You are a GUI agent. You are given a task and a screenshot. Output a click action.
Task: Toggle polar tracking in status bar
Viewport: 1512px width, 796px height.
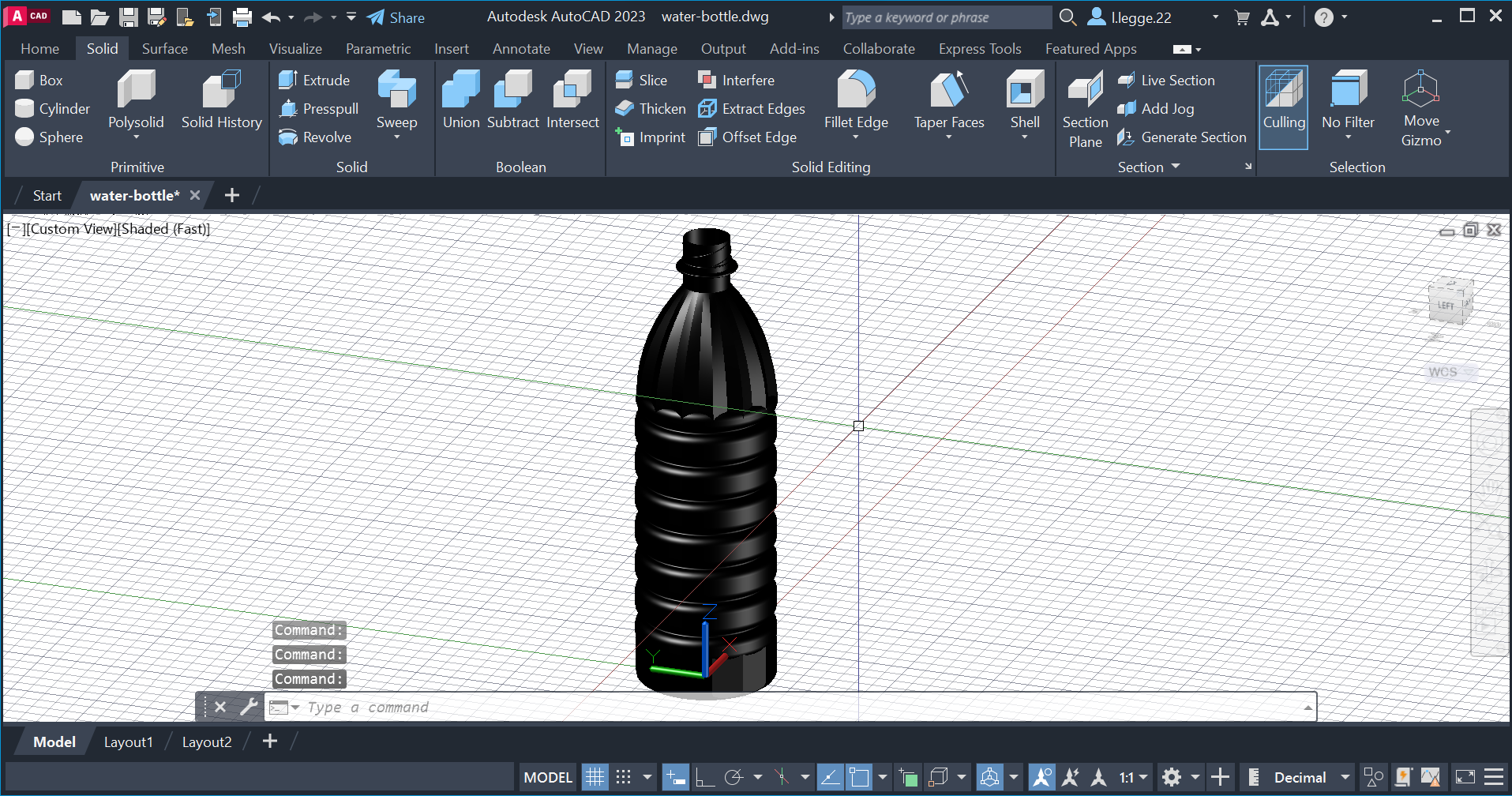[733, 777]
